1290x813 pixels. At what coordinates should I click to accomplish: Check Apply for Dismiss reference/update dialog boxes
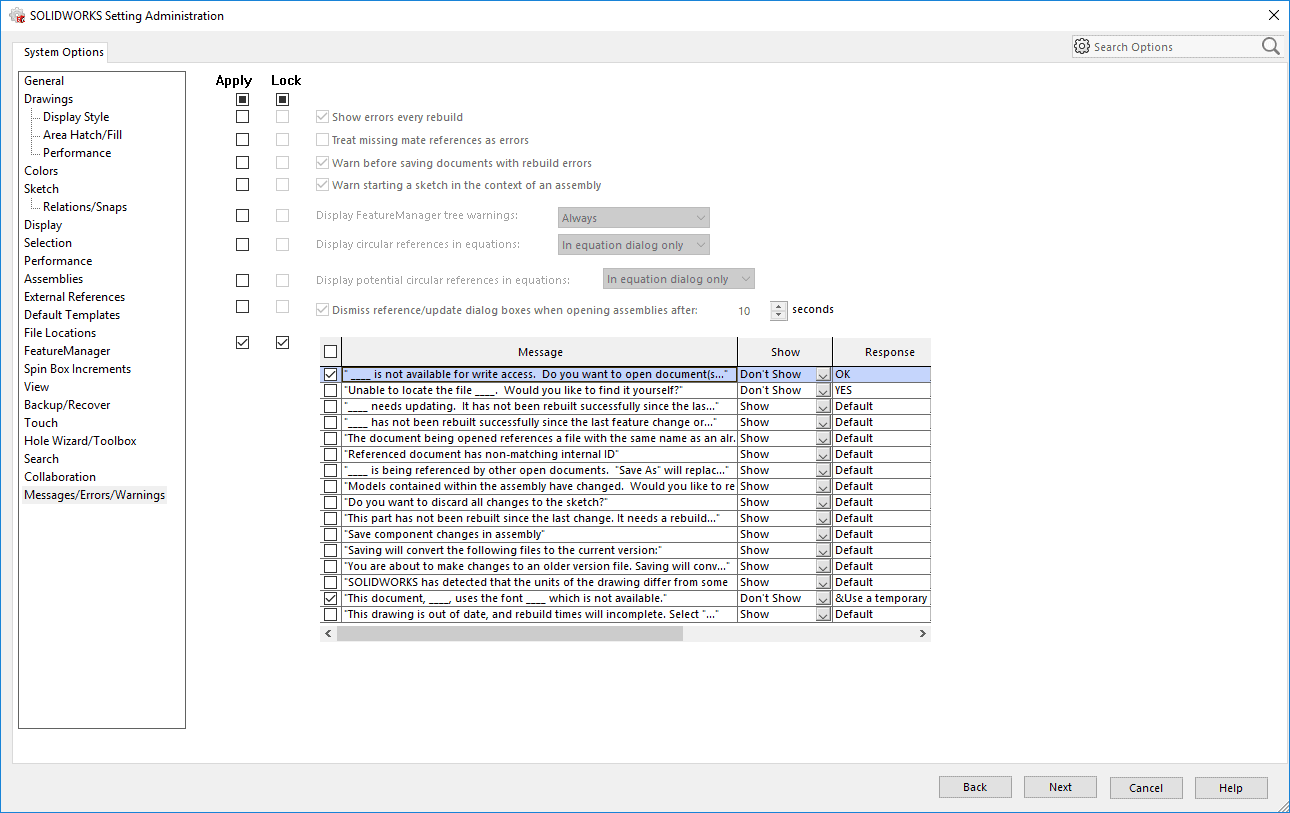[x=242, y=307]
